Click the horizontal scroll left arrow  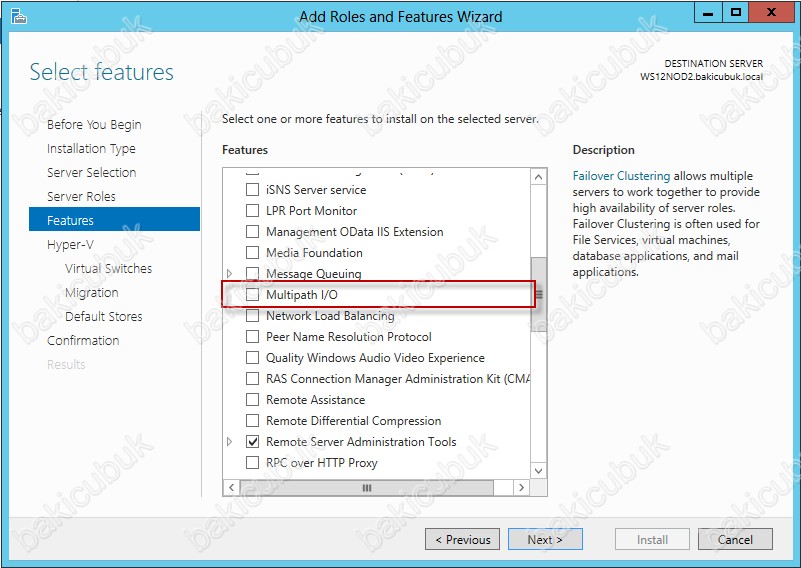pyautogui.click(x=231, y=487)
